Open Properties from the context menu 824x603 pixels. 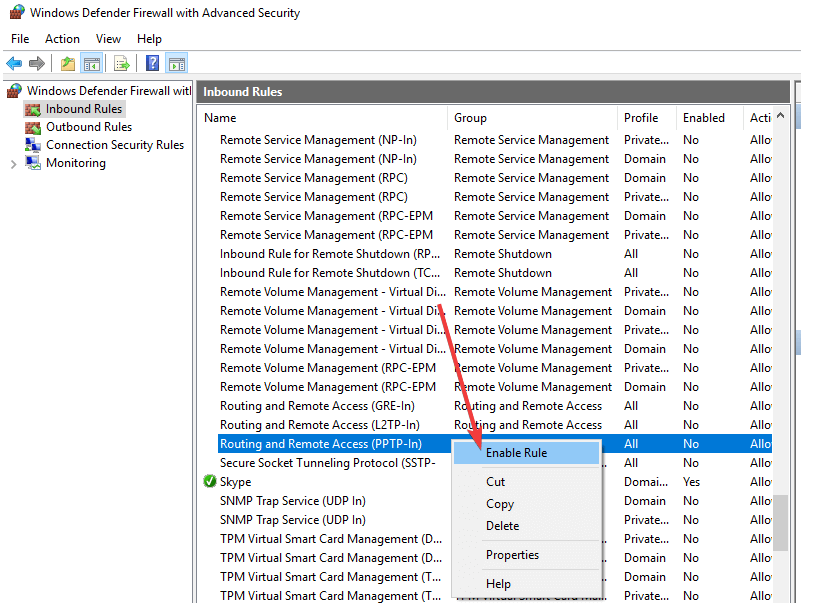[527, 555]
